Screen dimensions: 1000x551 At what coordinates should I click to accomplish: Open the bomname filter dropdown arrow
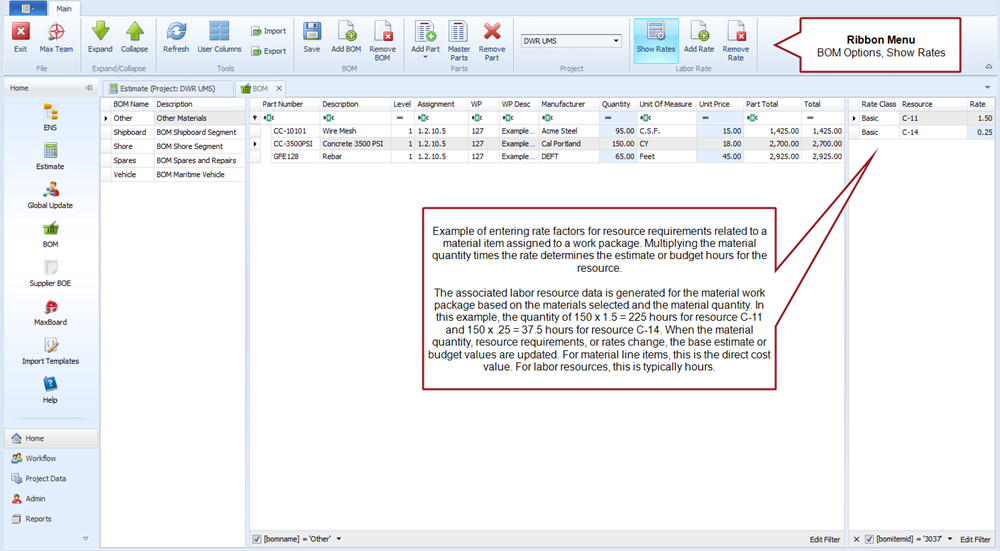pyautogui.click(x=340, y=540)
